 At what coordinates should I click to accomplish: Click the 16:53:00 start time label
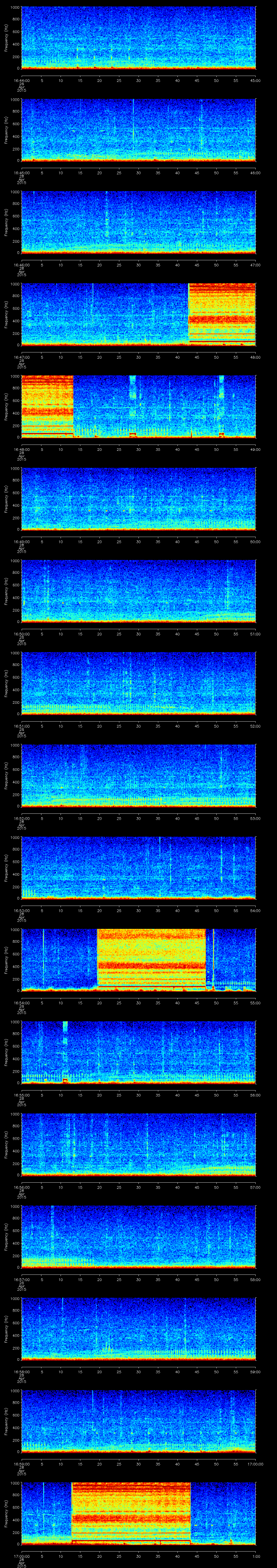[x=22, y=910]
